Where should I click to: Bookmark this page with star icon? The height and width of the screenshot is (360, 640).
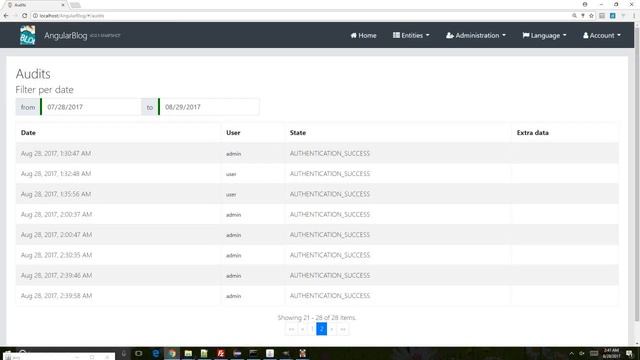[x=591, y=16]
